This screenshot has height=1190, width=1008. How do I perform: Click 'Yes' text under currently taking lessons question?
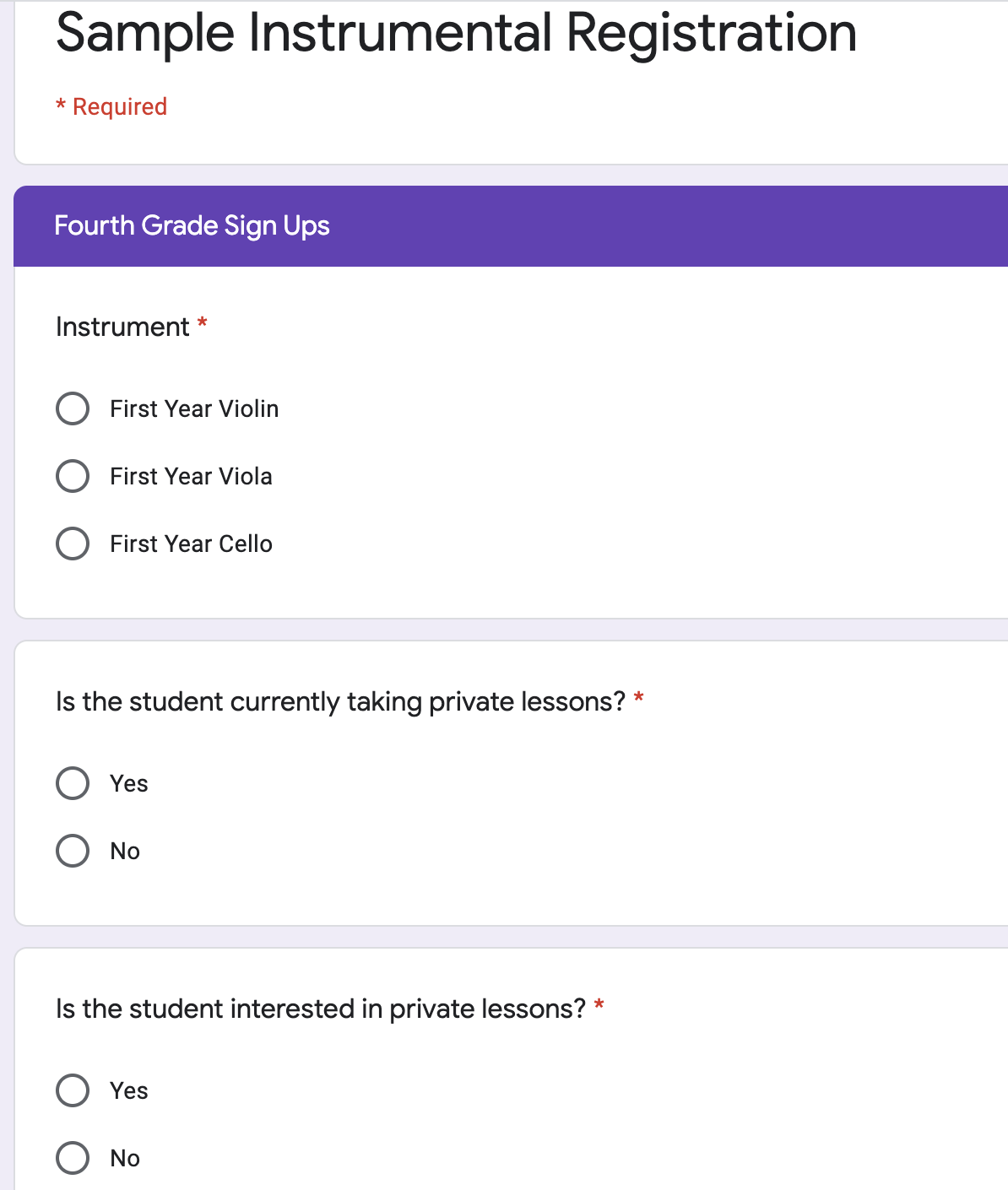(x=129, y=783)
